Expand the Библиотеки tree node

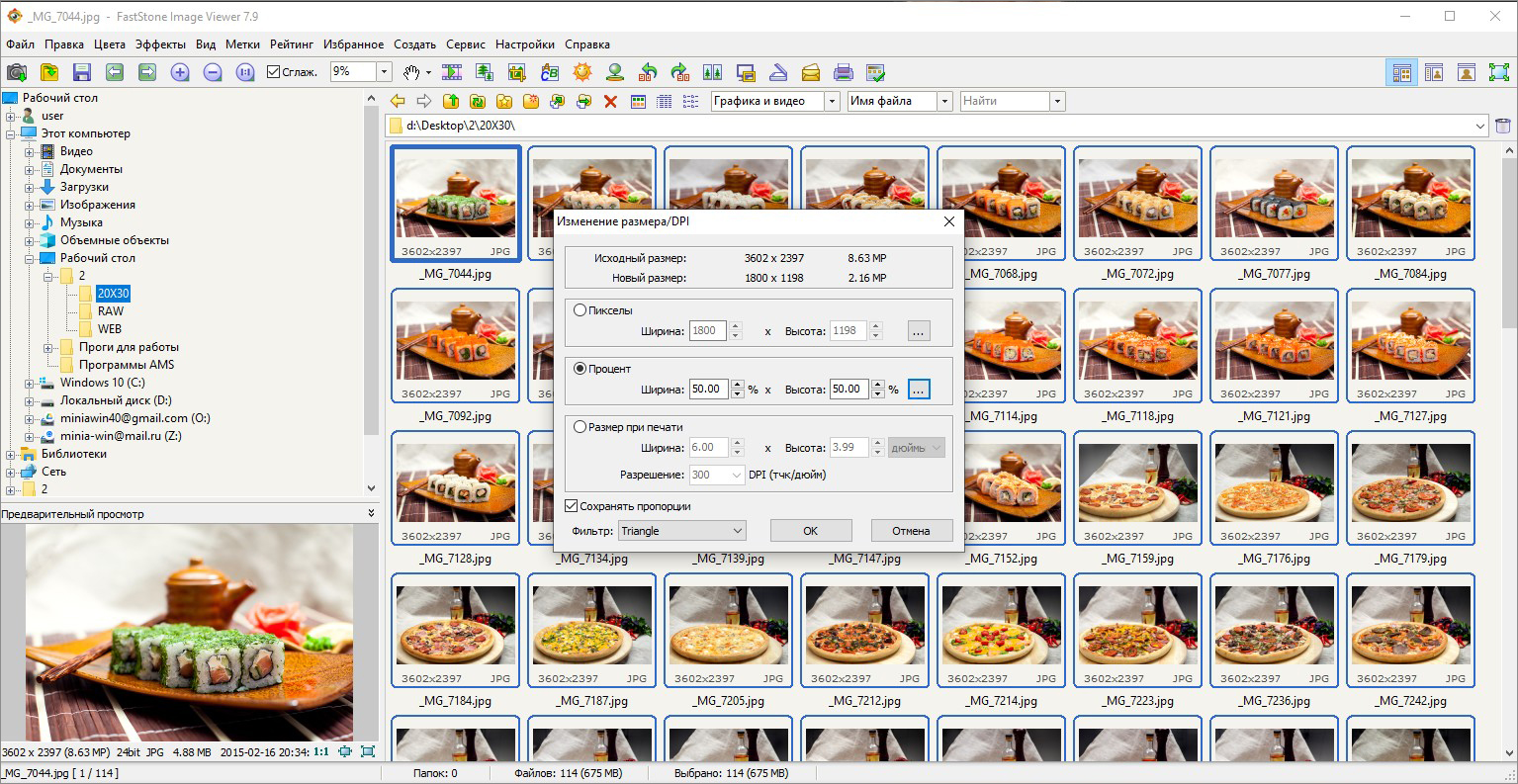pos(11,454)
